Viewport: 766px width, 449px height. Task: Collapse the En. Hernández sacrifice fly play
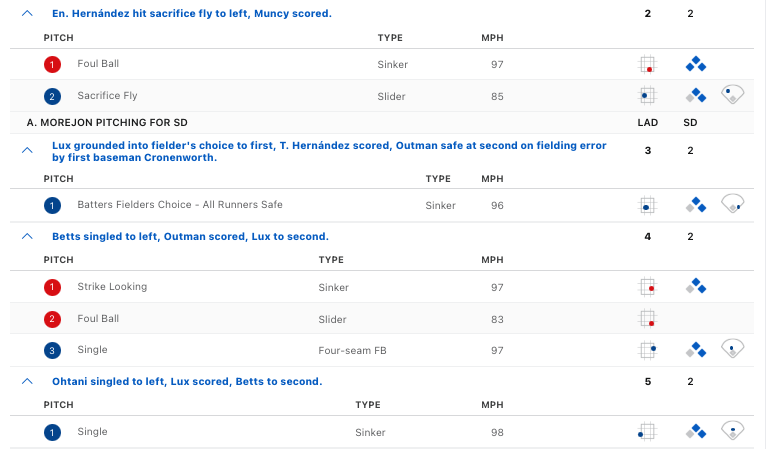tap(26, 14)
